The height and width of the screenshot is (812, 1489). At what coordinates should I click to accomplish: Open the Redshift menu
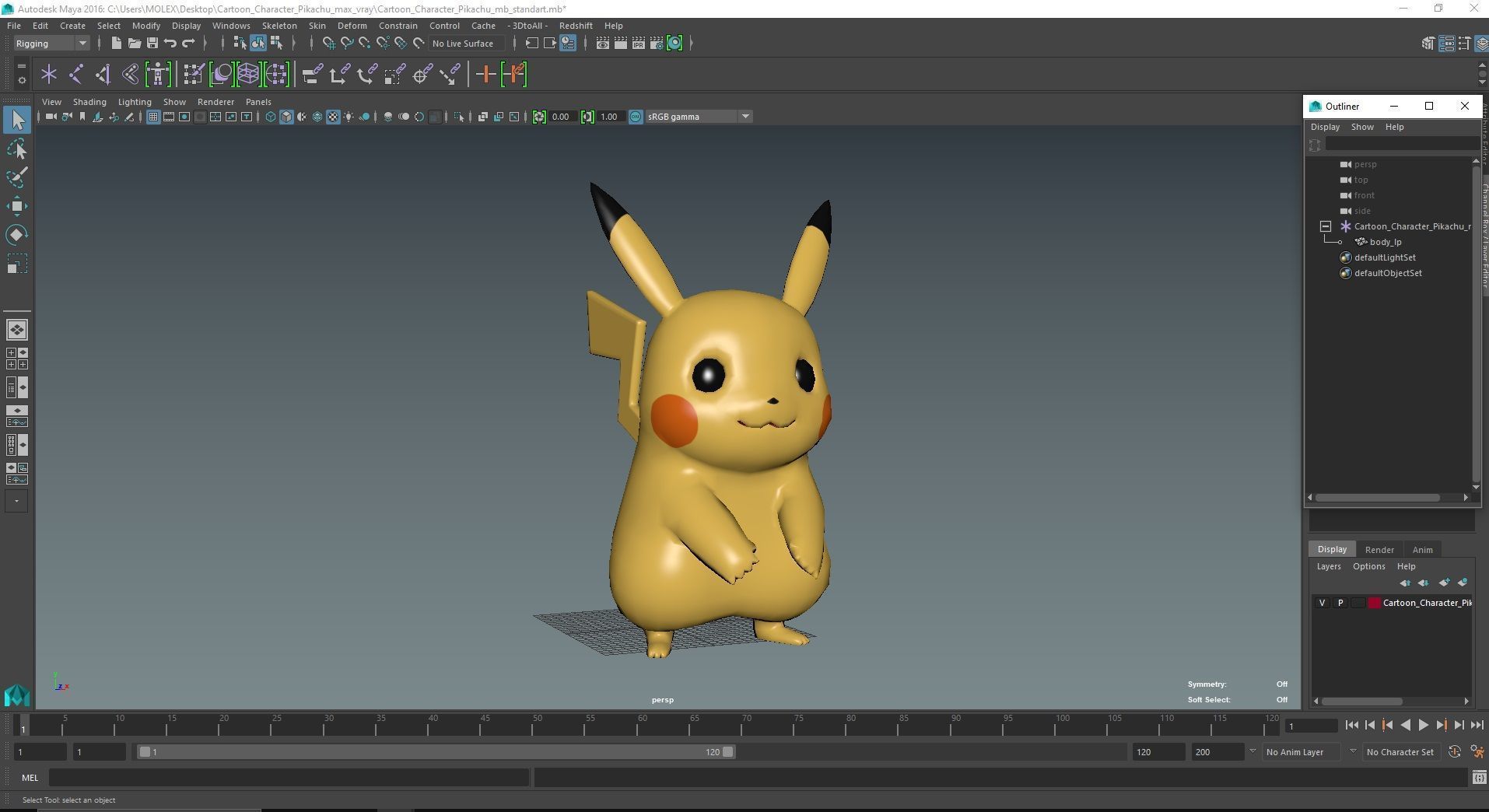tap(576, 26)
